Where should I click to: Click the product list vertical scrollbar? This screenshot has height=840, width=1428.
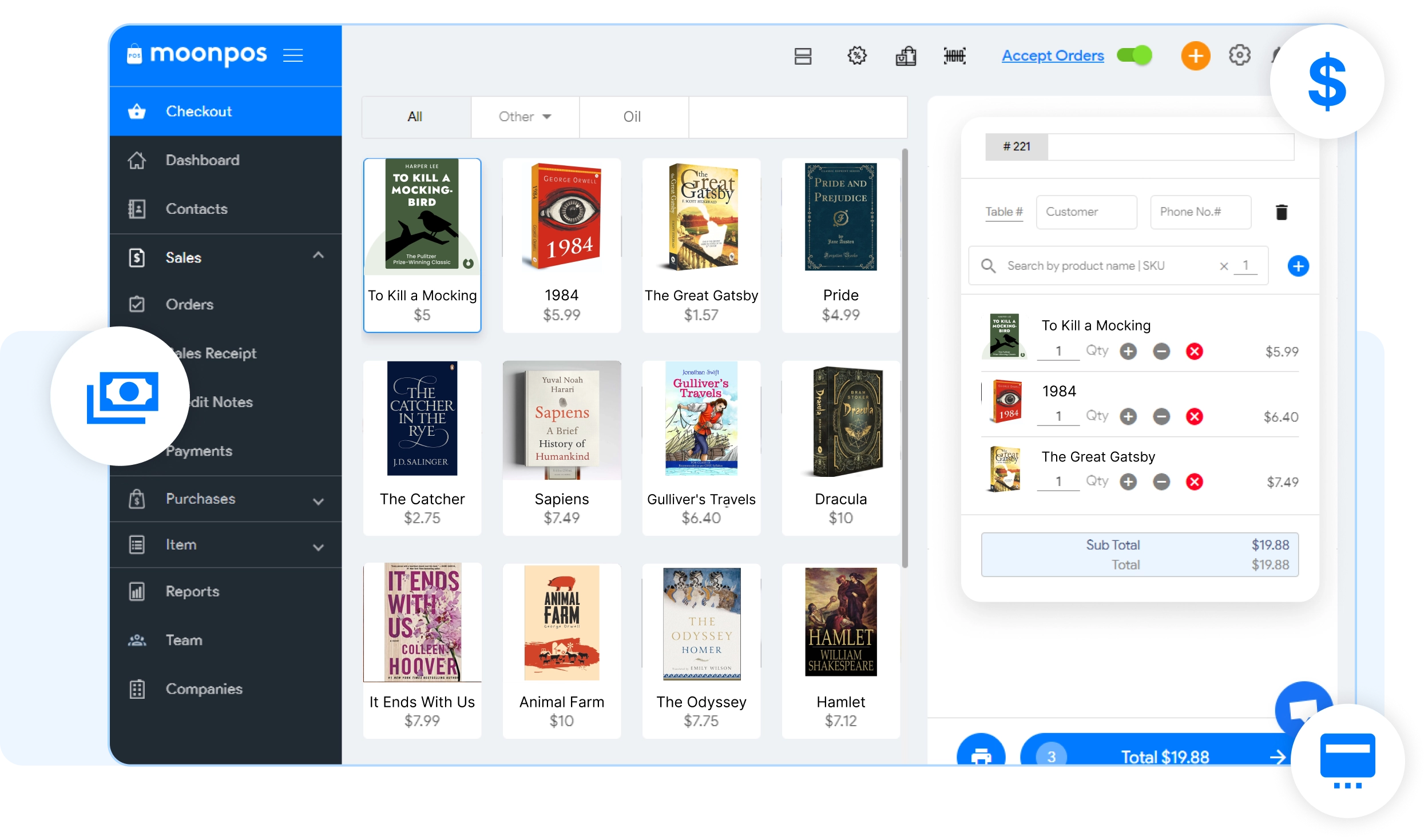(905, 357)
